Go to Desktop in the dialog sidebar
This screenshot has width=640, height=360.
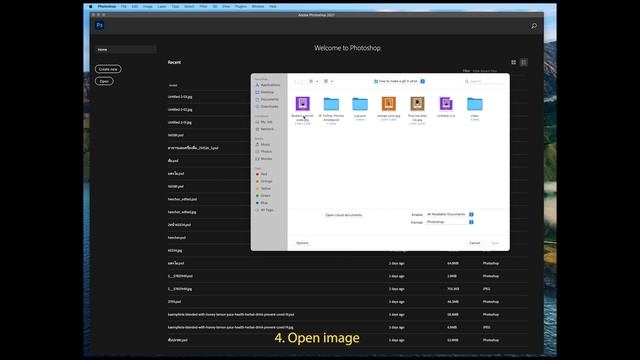[264, 92]
